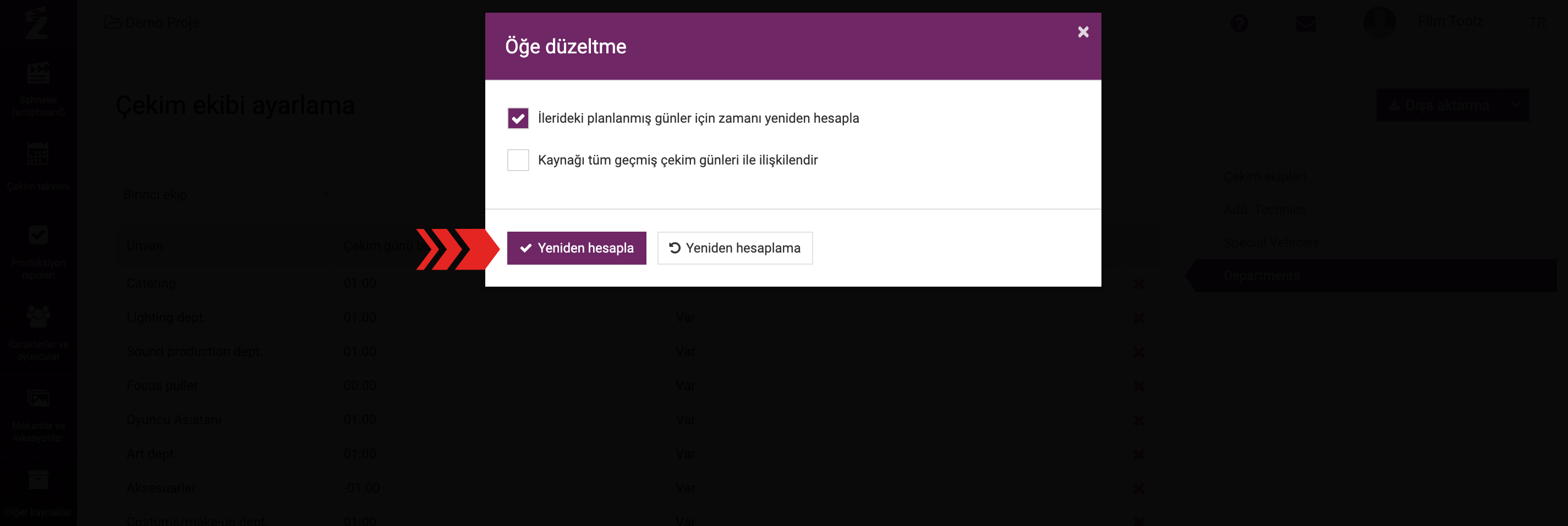Delete the Catering row
Screen dimensions: 1568x526
coord(1138,284)
